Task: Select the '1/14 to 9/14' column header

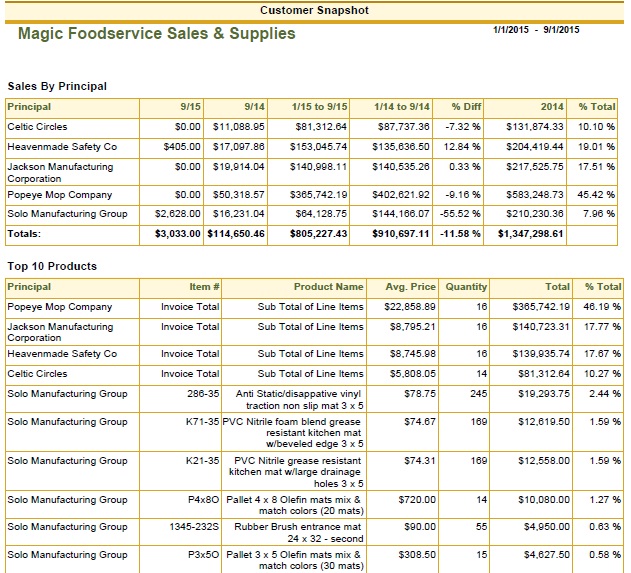Action: tap(402, 107)
